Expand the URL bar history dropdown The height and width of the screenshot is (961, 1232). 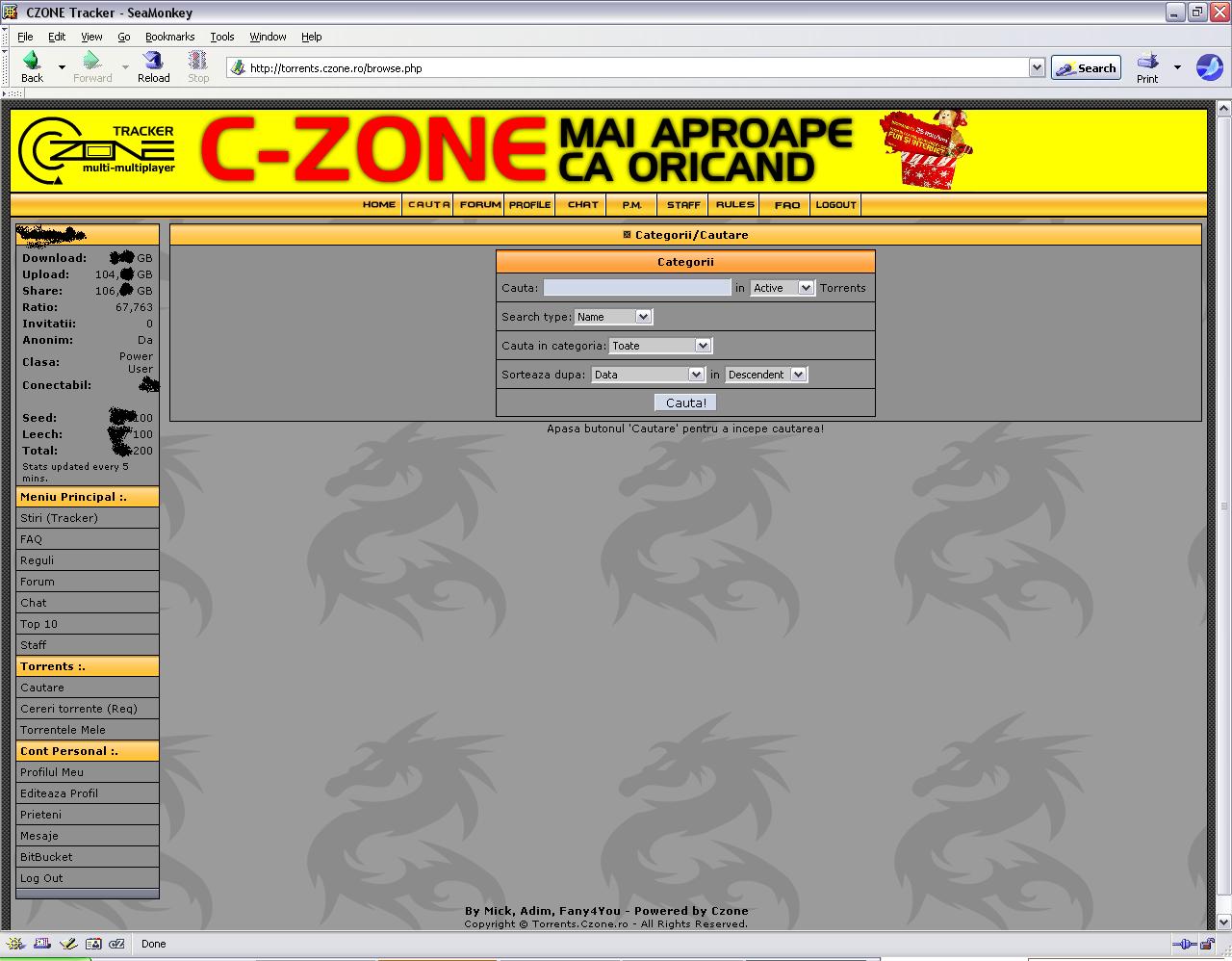pos(1037,67)
